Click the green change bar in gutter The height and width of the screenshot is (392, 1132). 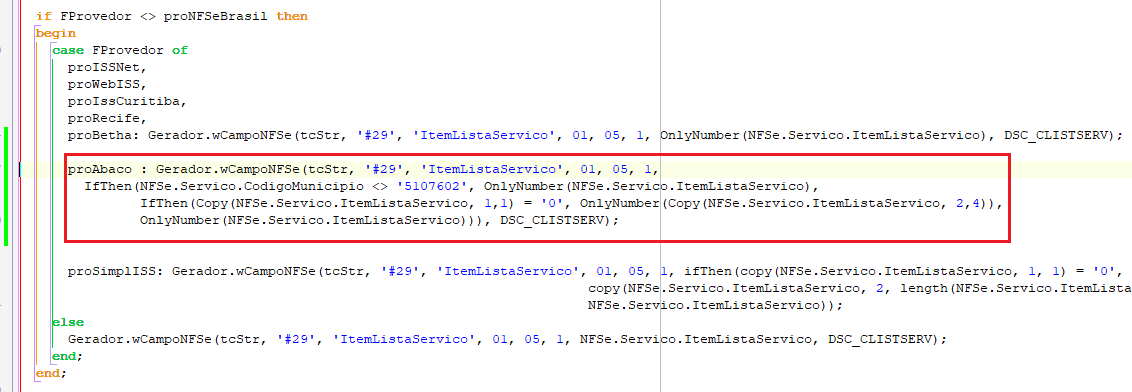point(6,186)
